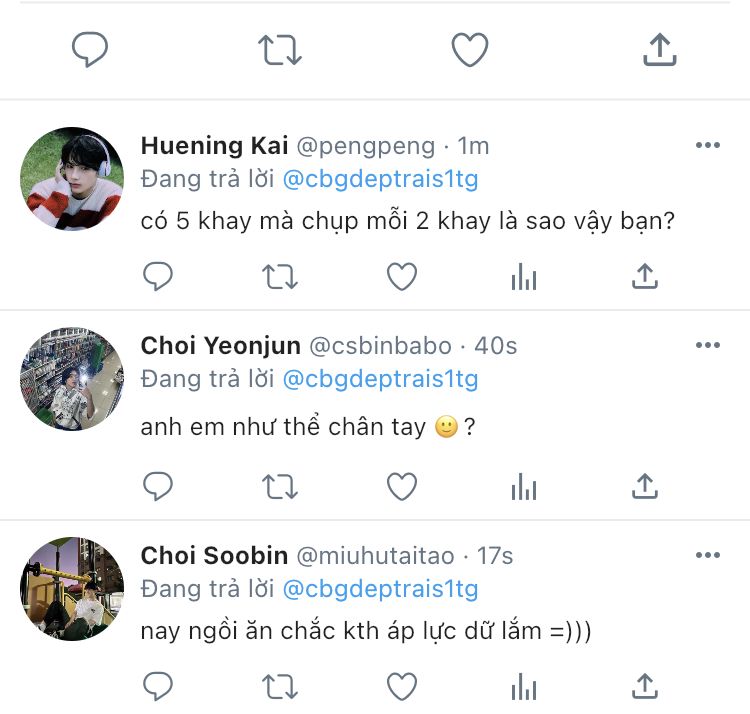Screen dimensions: 750x714
Task: Like Choi Soobin's reply
Action: tap(402, 686)
